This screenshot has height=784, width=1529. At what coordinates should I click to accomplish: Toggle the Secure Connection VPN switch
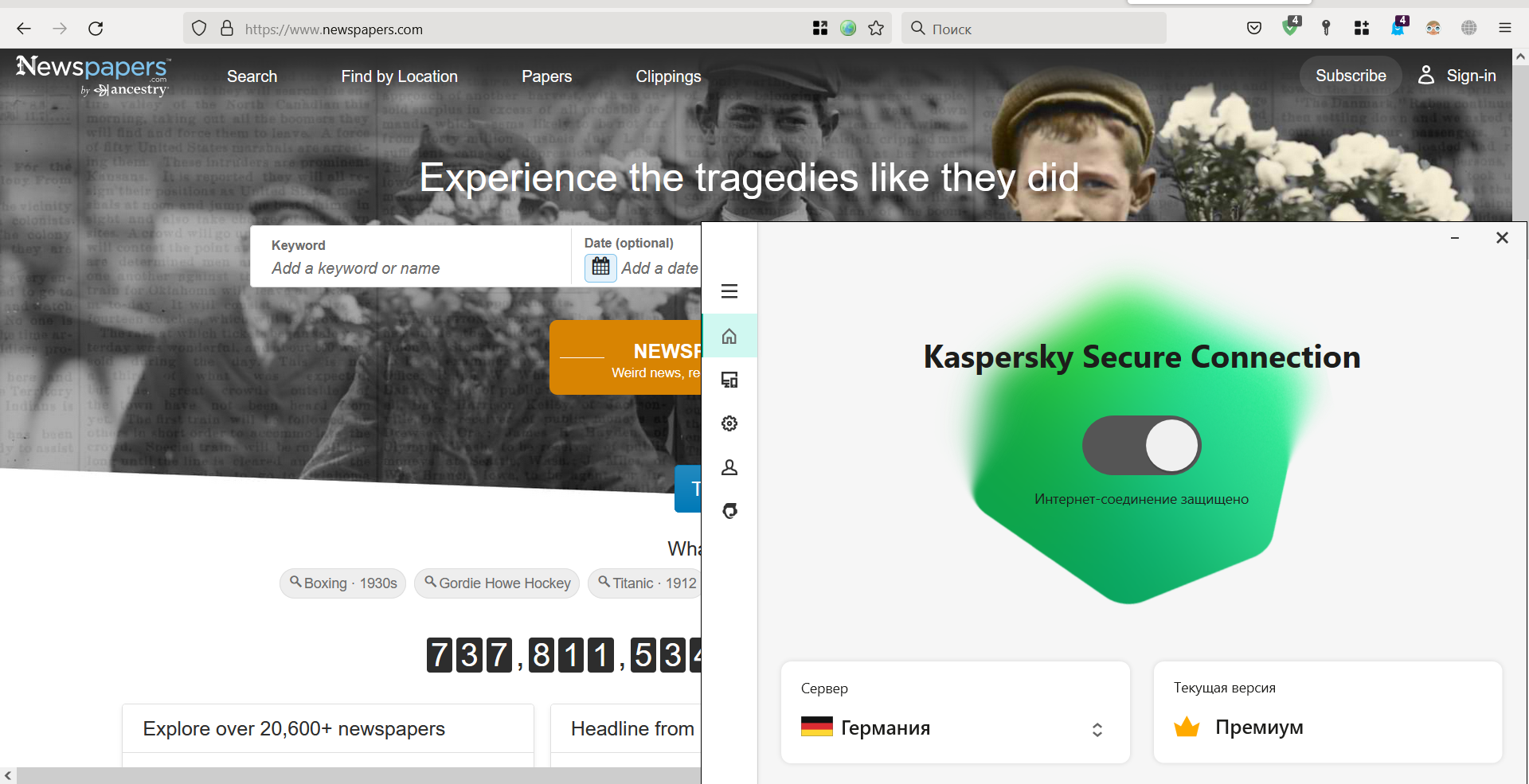pos(1141,445)
